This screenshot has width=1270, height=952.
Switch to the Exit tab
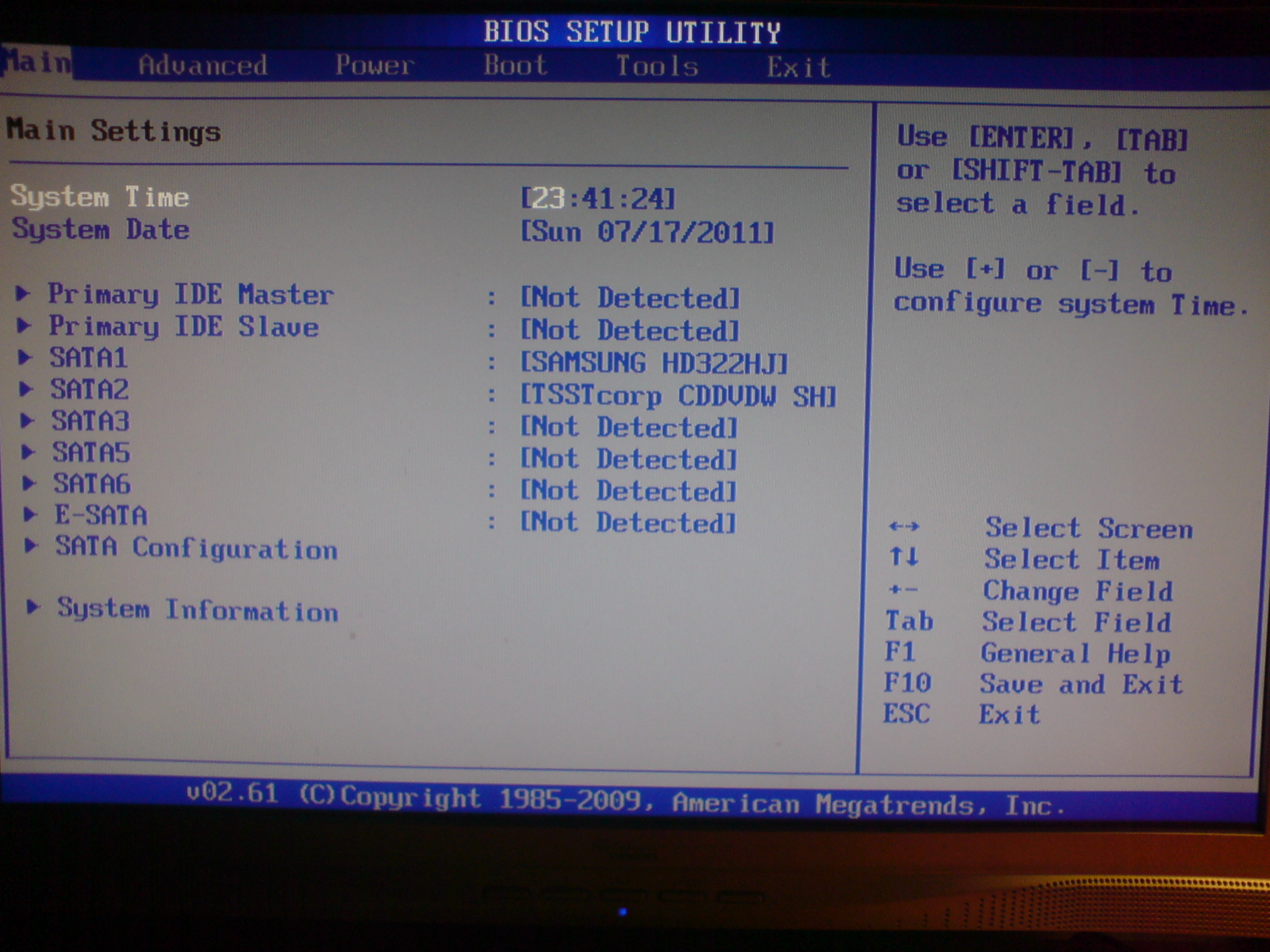(x=798, y=68)
